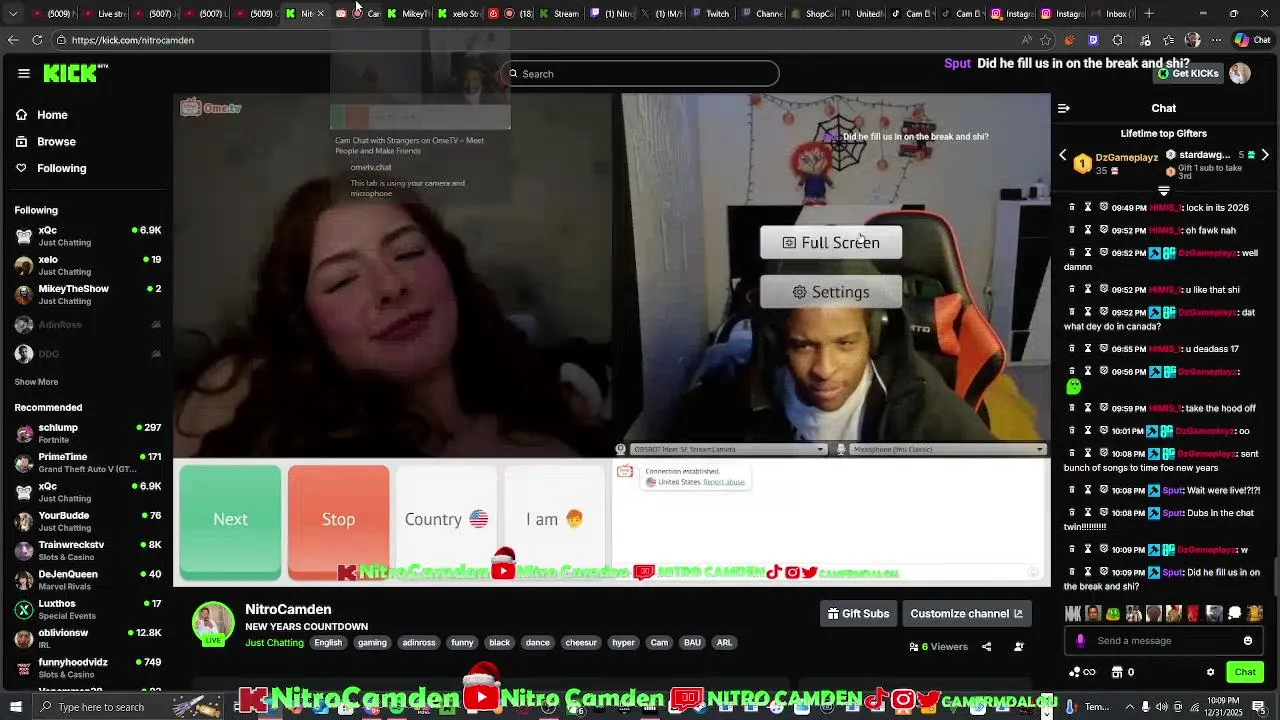Open the OBSBOT camera source dropdown

(728, 449)
